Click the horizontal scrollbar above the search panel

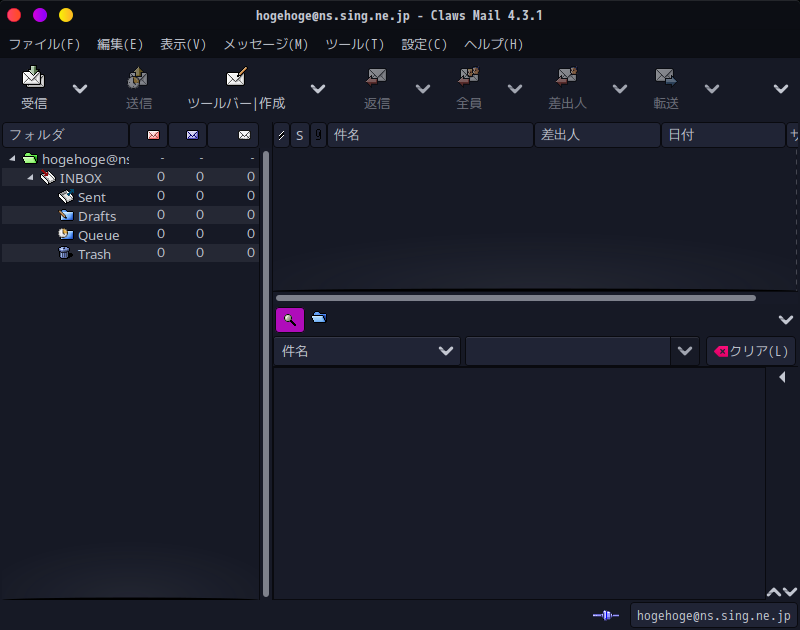pyautogui.click(x=515, y=297)
